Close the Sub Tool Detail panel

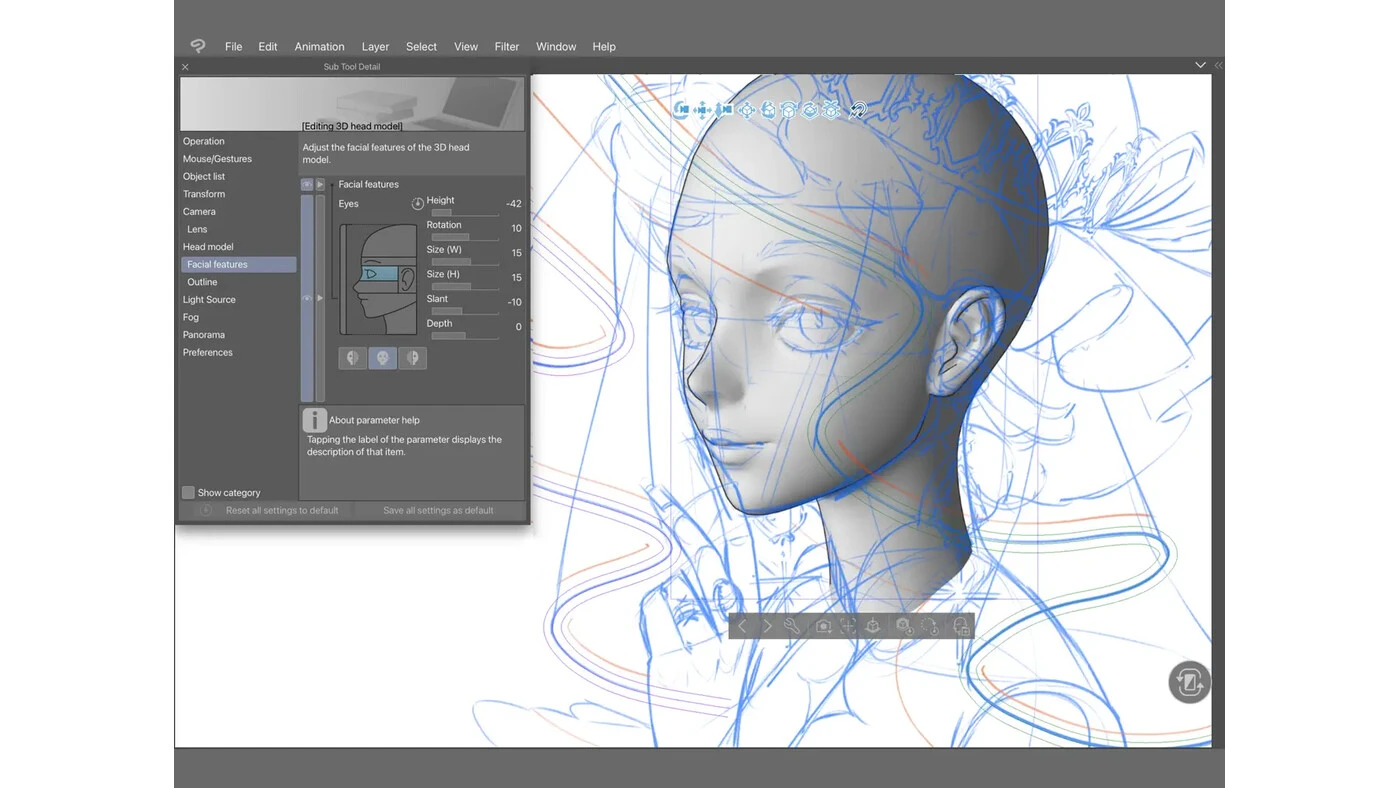185,67
